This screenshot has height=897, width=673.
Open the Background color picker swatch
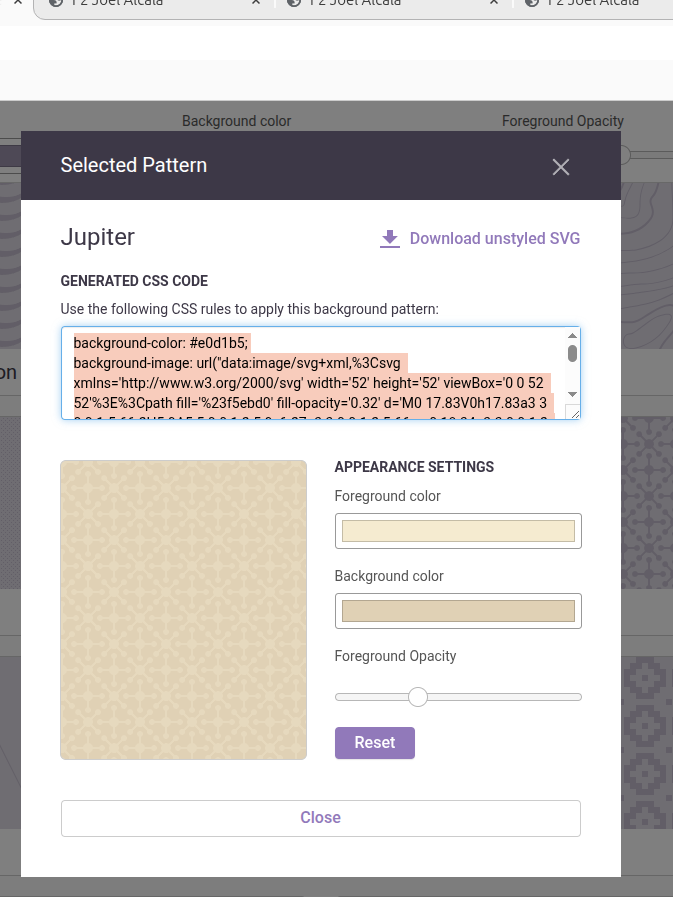coord(458,611)
